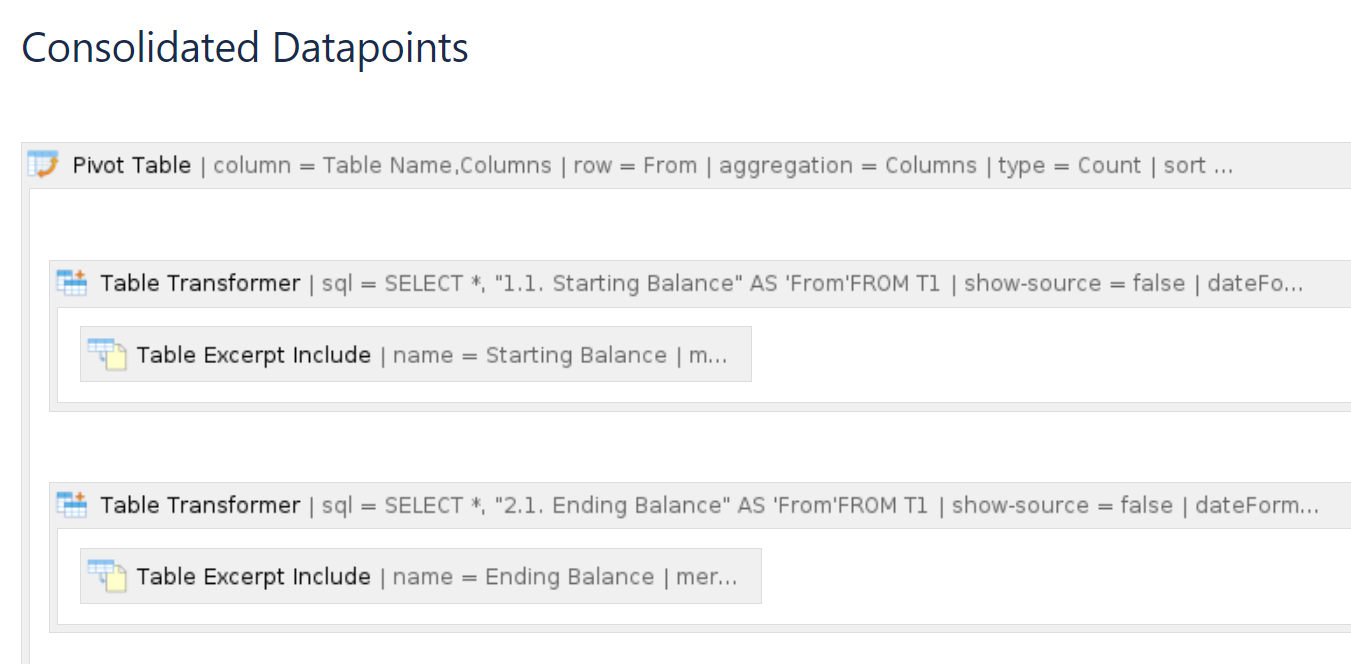Click the Pivot Table macro icon
This screenshot has width=1351, height=664.
point(43,164)
